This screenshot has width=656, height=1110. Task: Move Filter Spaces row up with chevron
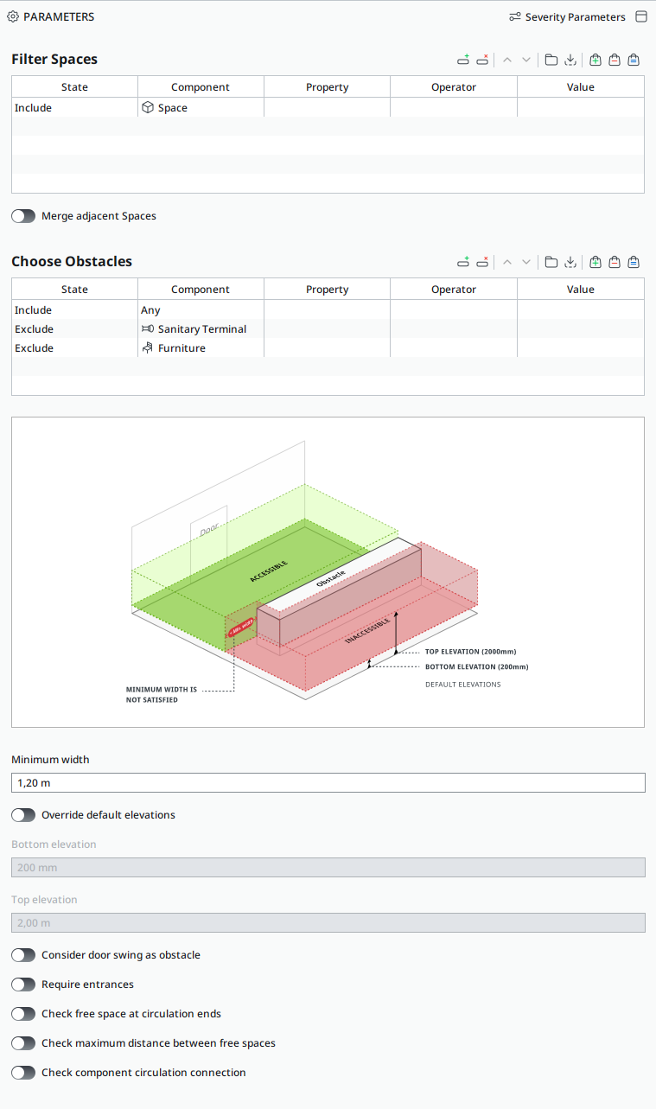click(x=507, y=60)
